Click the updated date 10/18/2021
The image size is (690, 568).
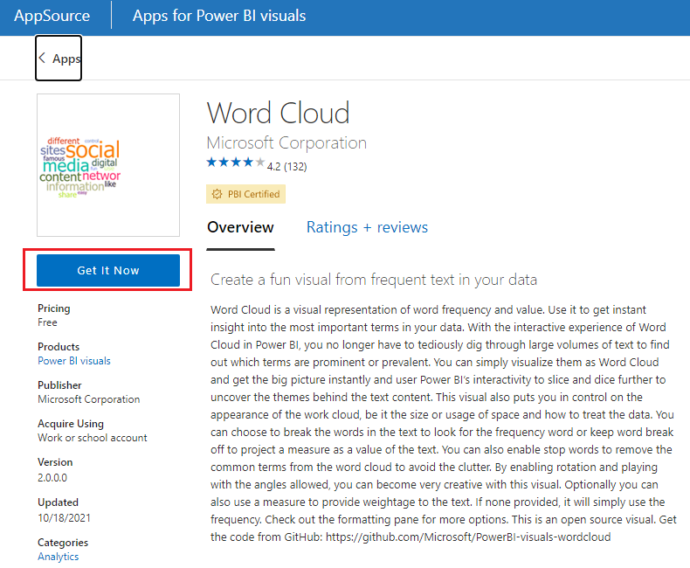pyautogui.click(x=64, y=518)
